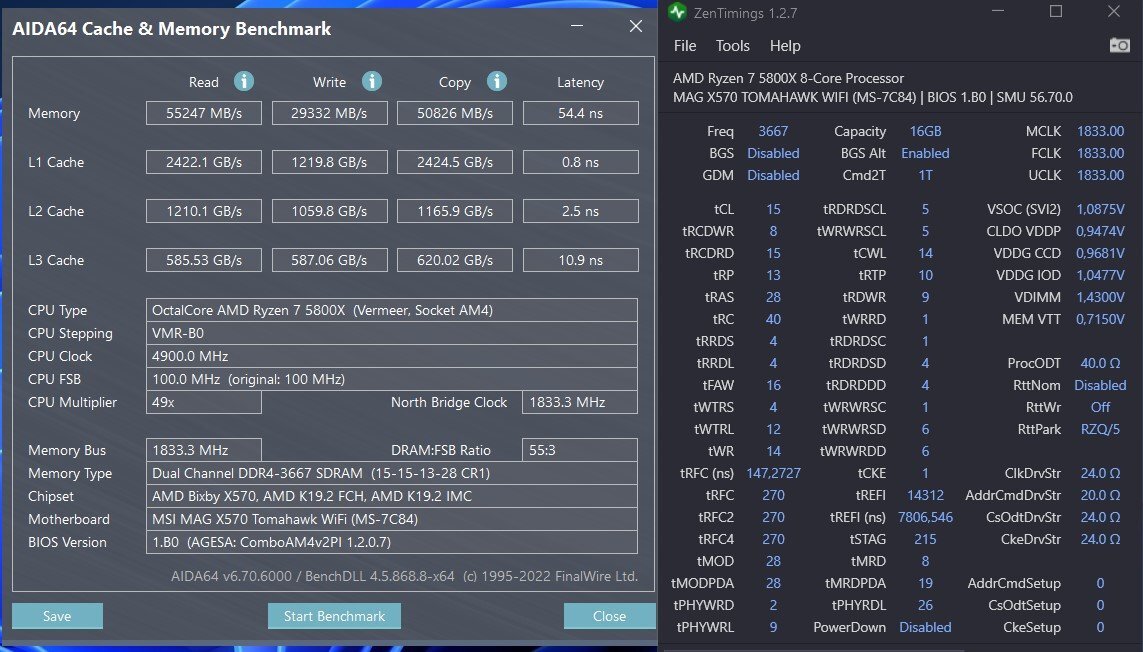This screenshot has height=652, width=1143.
Task: Select the Memory Read value 55247 MB/s
Action: (x=203, y=113)
